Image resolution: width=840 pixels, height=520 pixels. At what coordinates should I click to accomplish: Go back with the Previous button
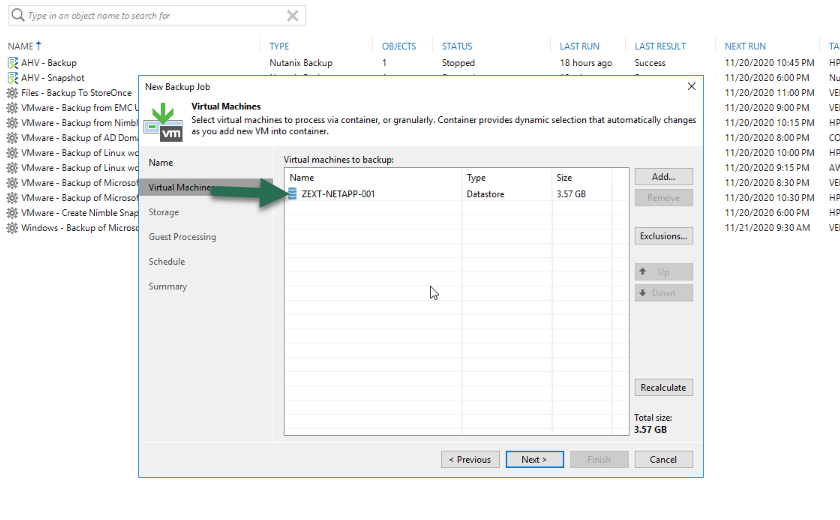pos(470,459)
